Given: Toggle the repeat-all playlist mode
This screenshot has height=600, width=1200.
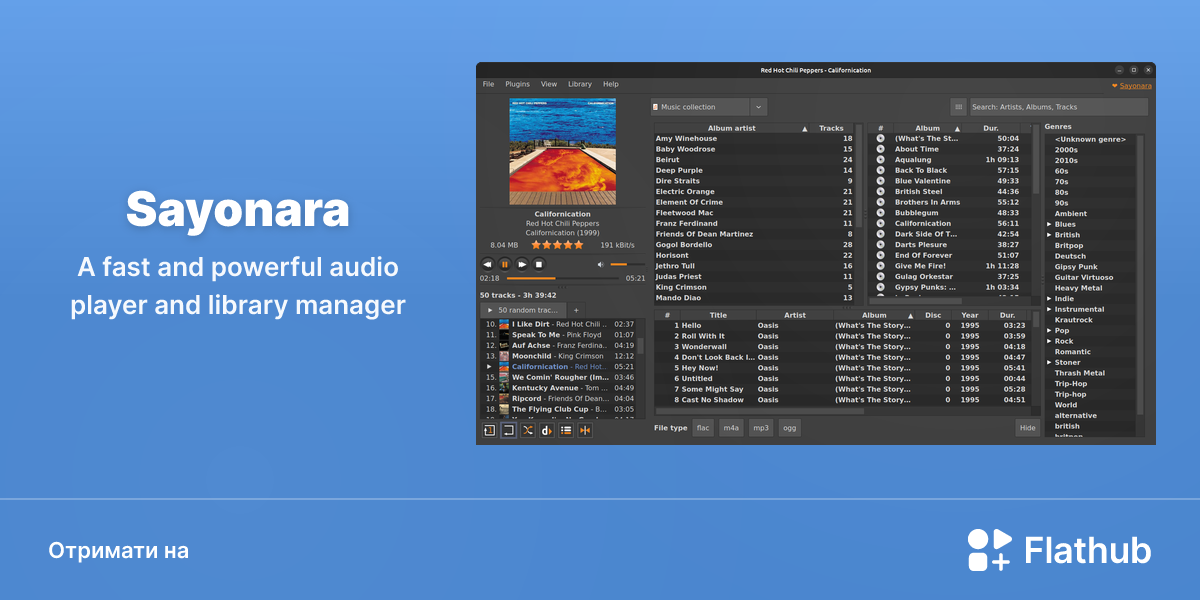Looking at the screenshot, I should [509, 430].
